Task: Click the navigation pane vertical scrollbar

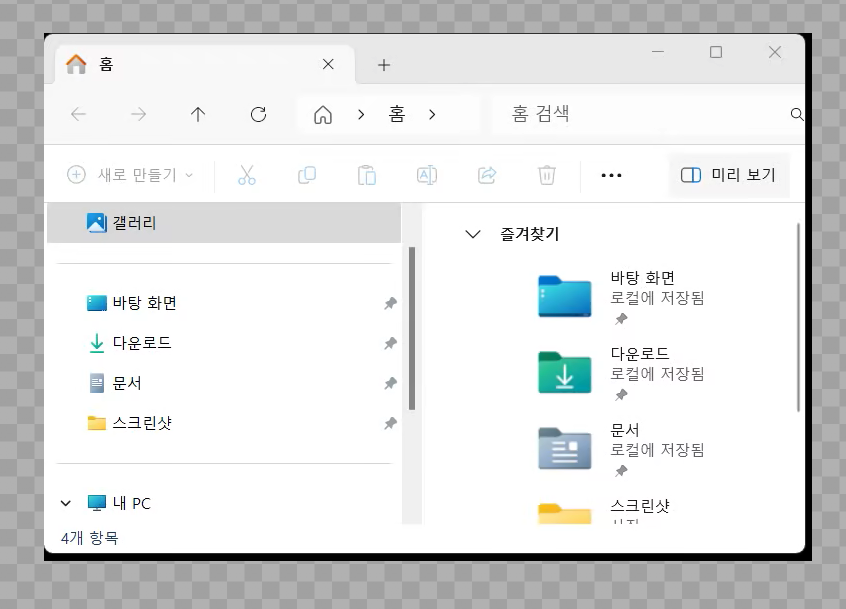Action: pos(412,329)
